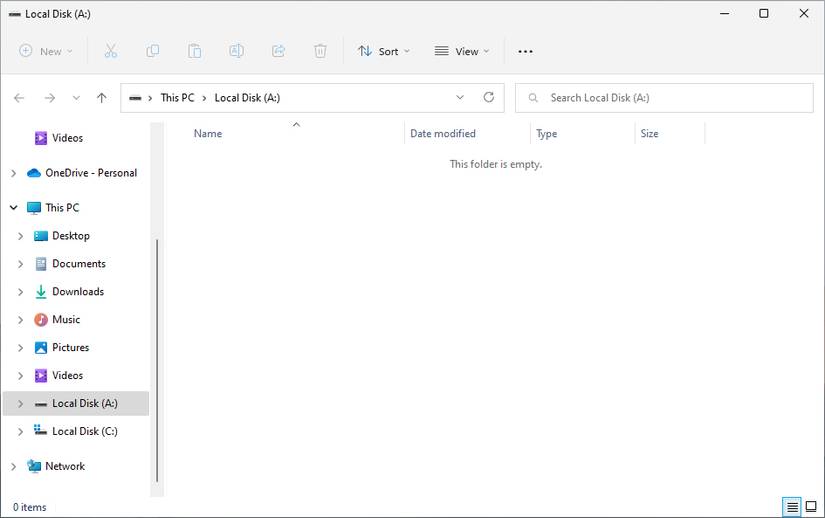Refresh the current folder view
Screen dimensions: 825x518
tap(489, 98)
